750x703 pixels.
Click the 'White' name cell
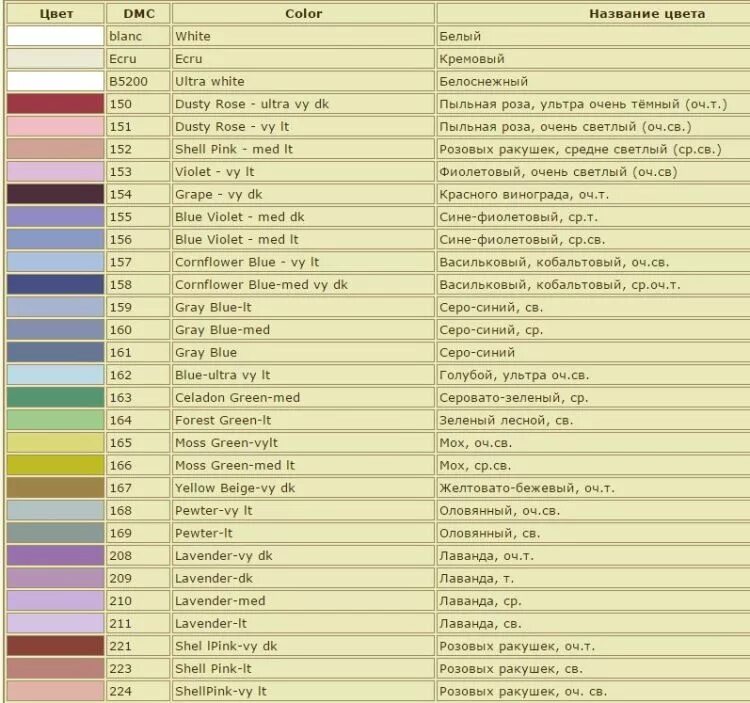[x=303, y=36]
